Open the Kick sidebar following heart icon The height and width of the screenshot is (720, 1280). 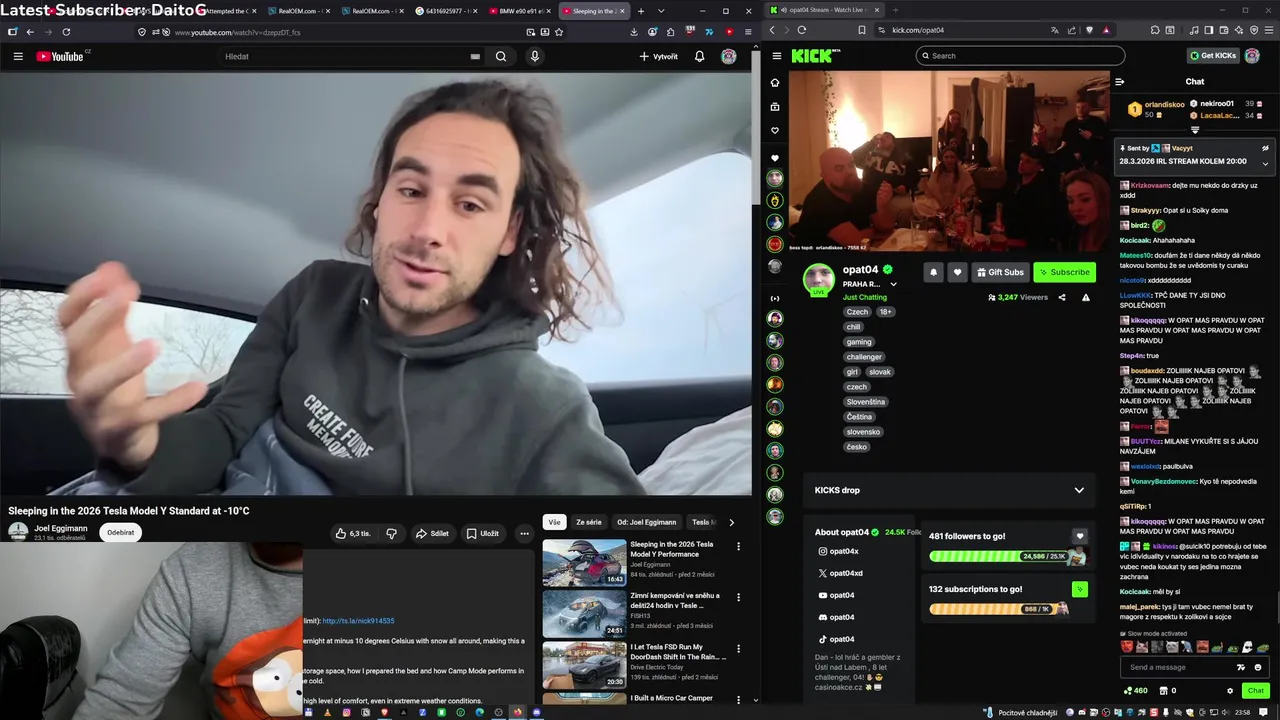(x=775, y=131)
